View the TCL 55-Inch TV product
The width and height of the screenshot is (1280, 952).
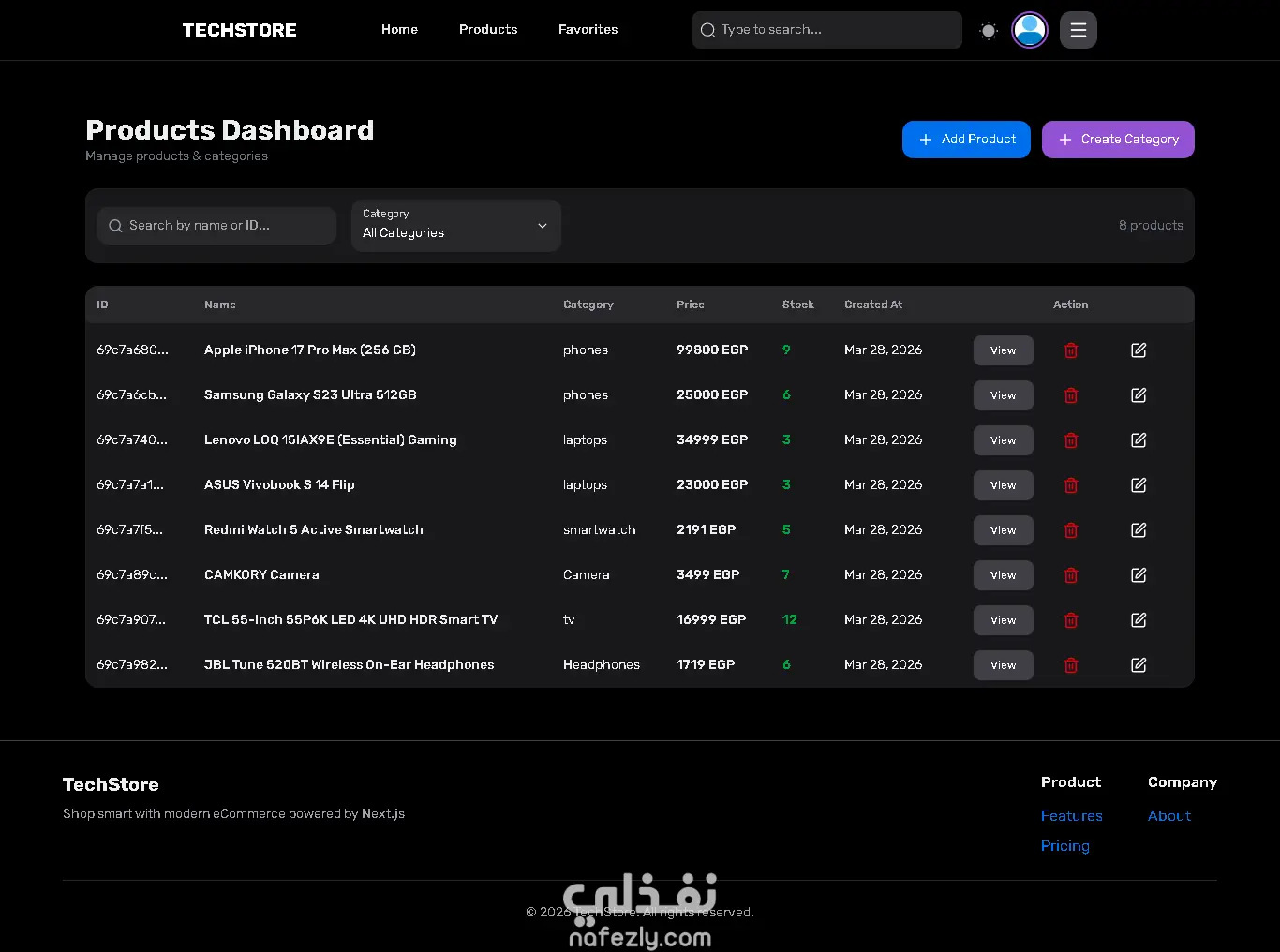point(1003,620)
